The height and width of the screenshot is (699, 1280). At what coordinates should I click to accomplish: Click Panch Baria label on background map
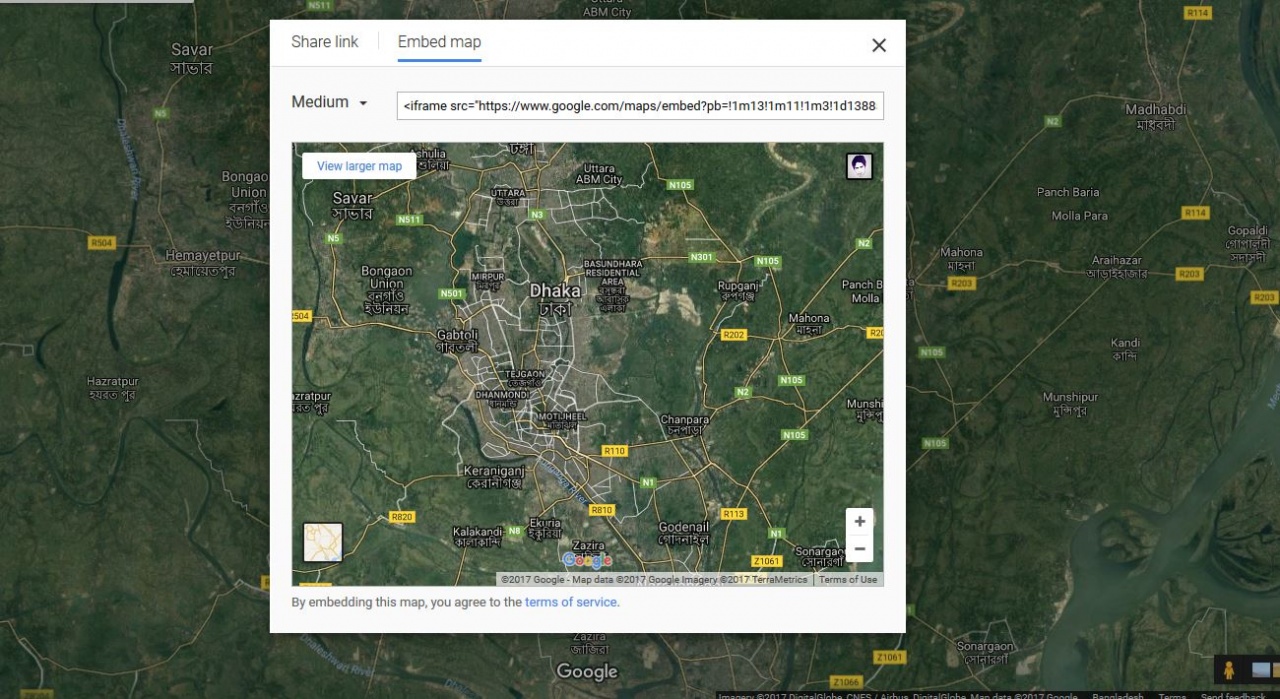pos(1068,192)
